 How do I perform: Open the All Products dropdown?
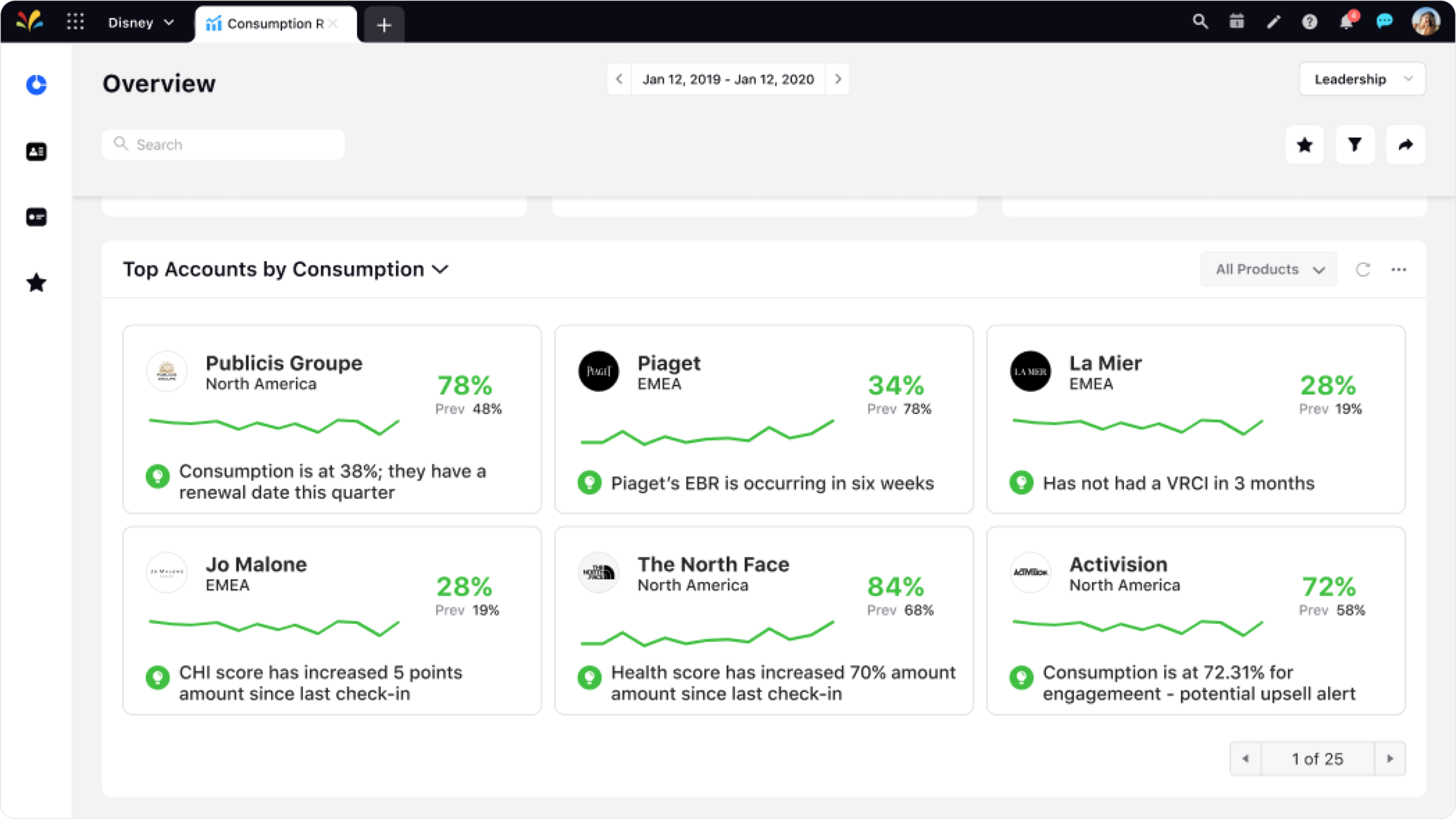(1268, 269)
